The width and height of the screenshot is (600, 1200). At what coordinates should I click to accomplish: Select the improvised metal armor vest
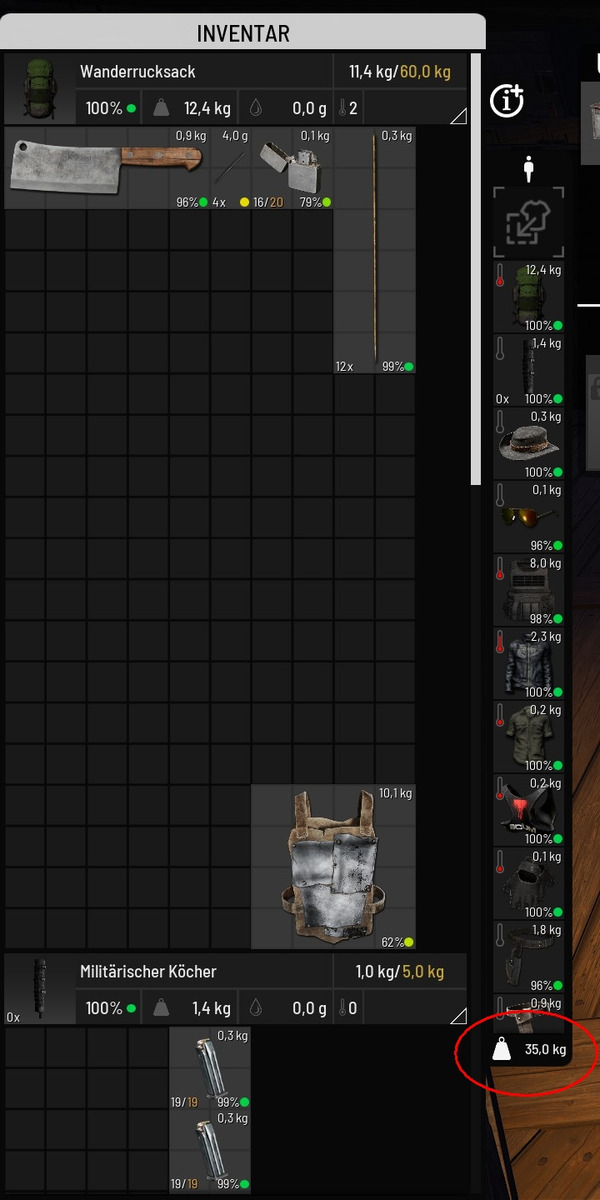pyautogui.click(x=332, y=866)
